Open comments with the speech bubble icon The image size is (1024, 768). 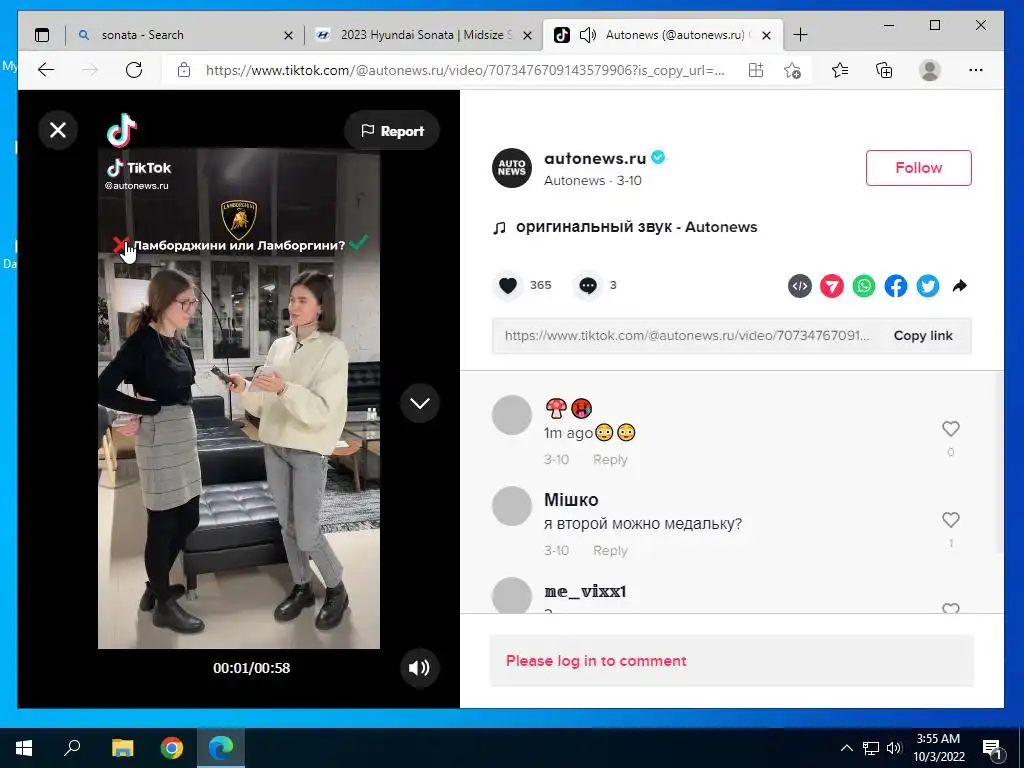click(588, 285)
